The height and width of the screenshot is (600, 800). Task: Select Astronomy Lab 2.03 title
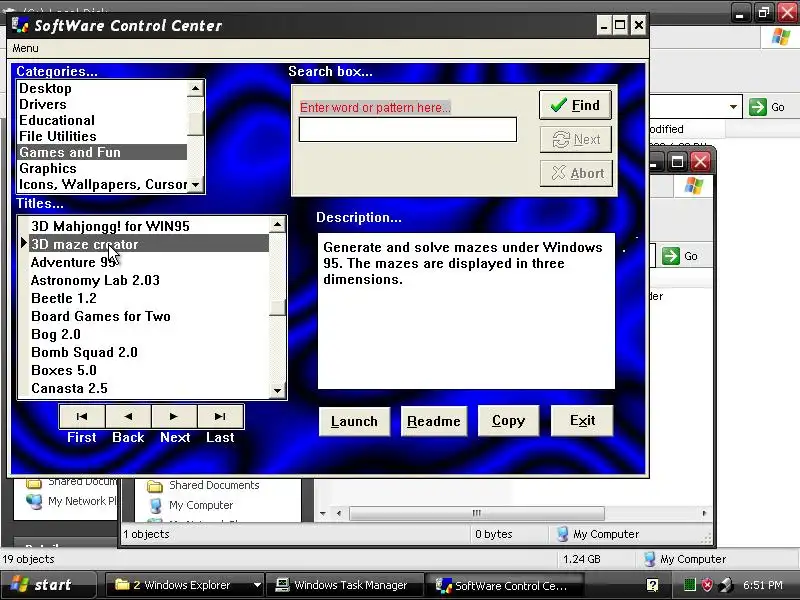coord(149,280)
